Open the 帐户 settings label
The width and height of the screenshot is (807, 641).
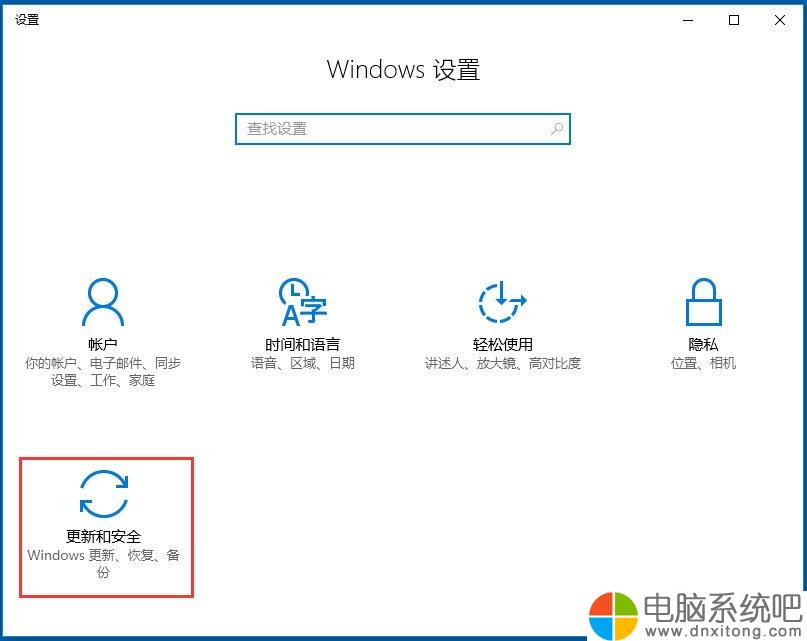point(103,344)
